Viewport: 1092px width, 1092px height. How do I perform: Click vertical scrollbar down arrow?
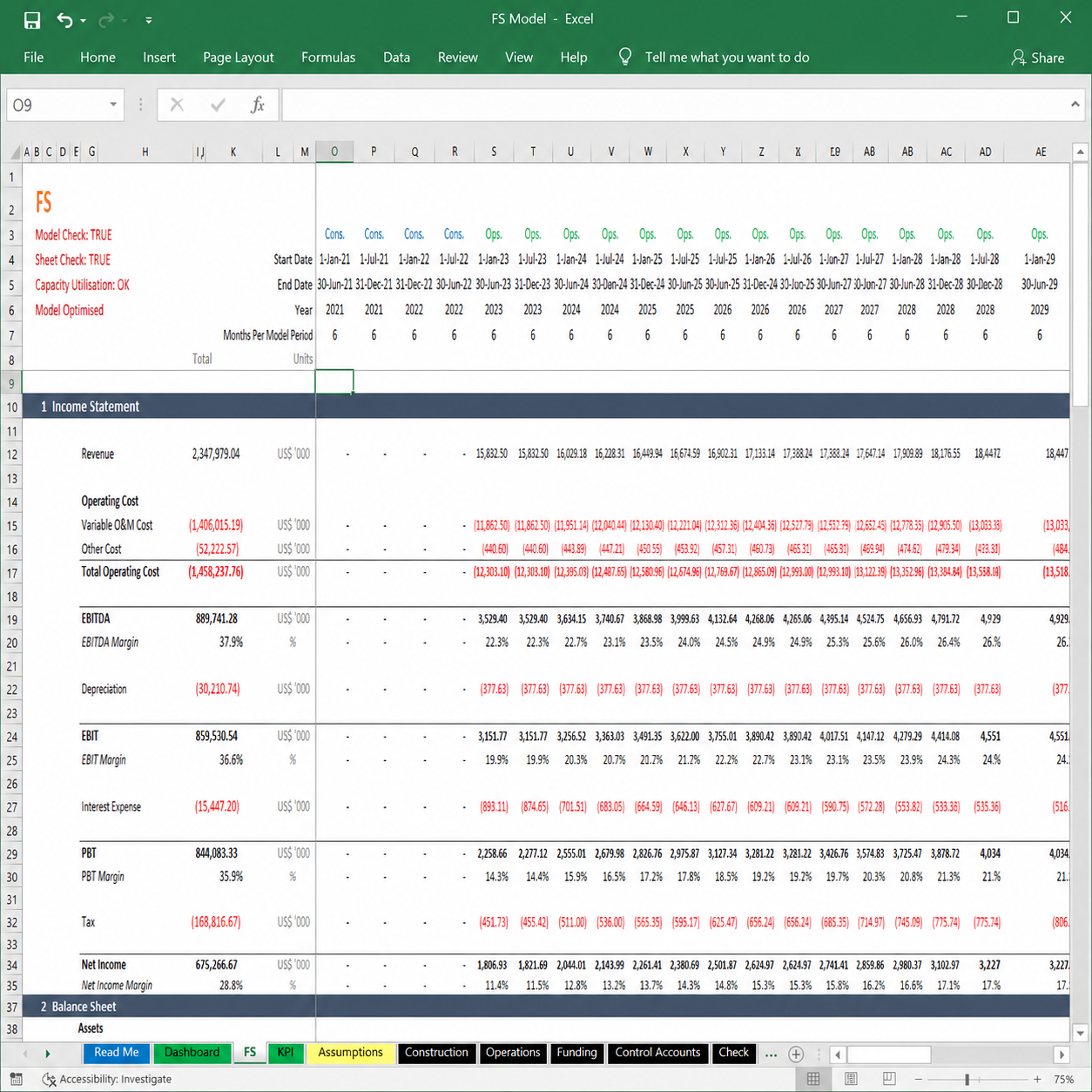point(1081,1033)
